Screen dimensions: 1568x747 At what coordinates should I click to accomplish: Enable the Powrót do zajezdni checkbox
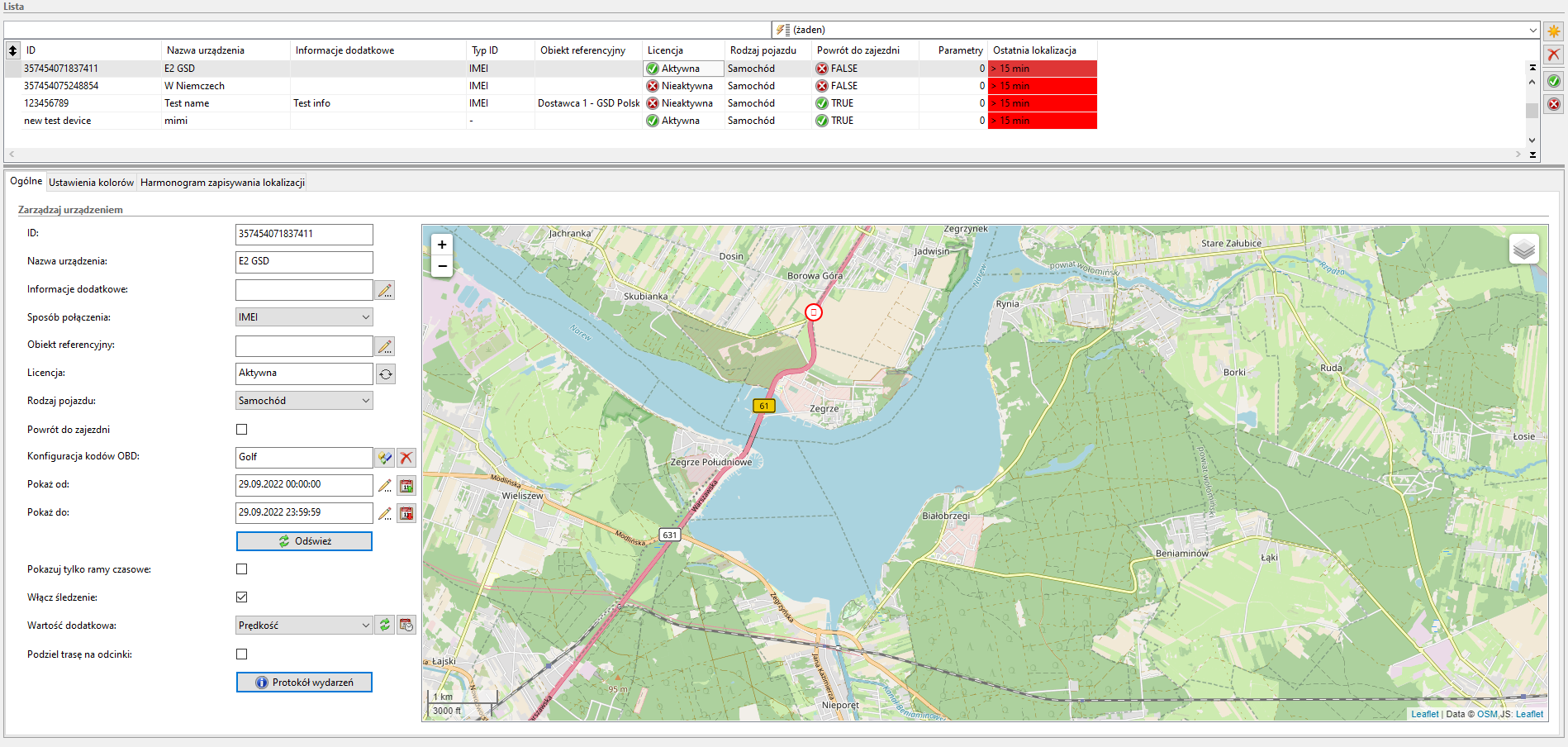coord(242,430)
